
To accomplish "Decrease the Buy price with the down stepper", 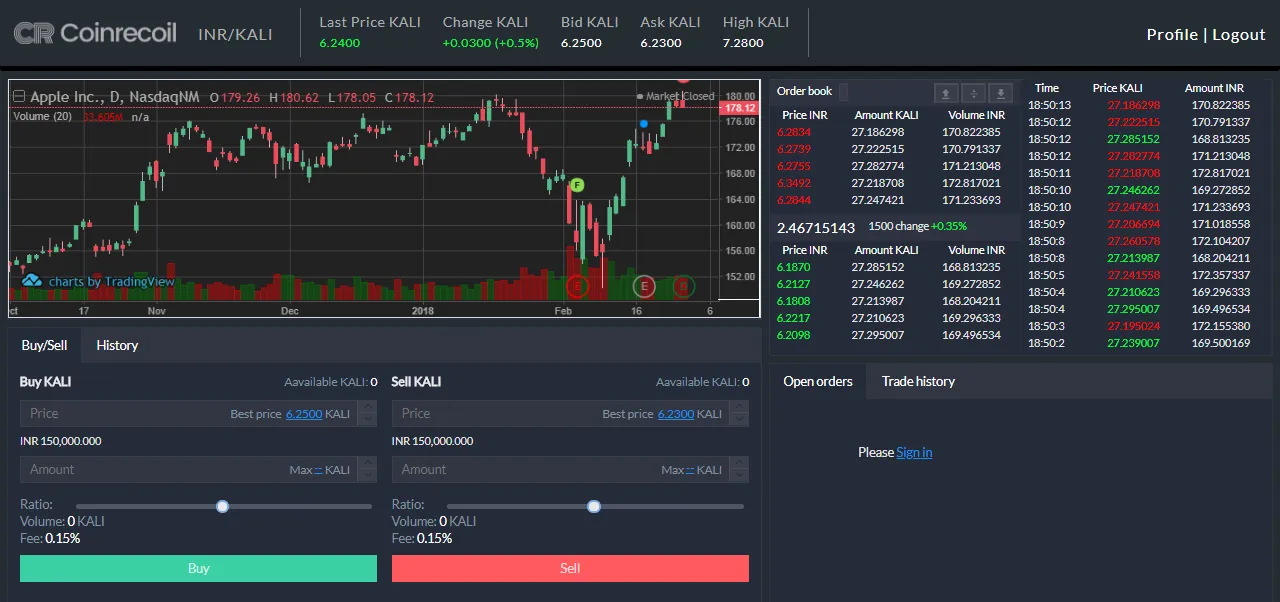I will pos(367,420).
